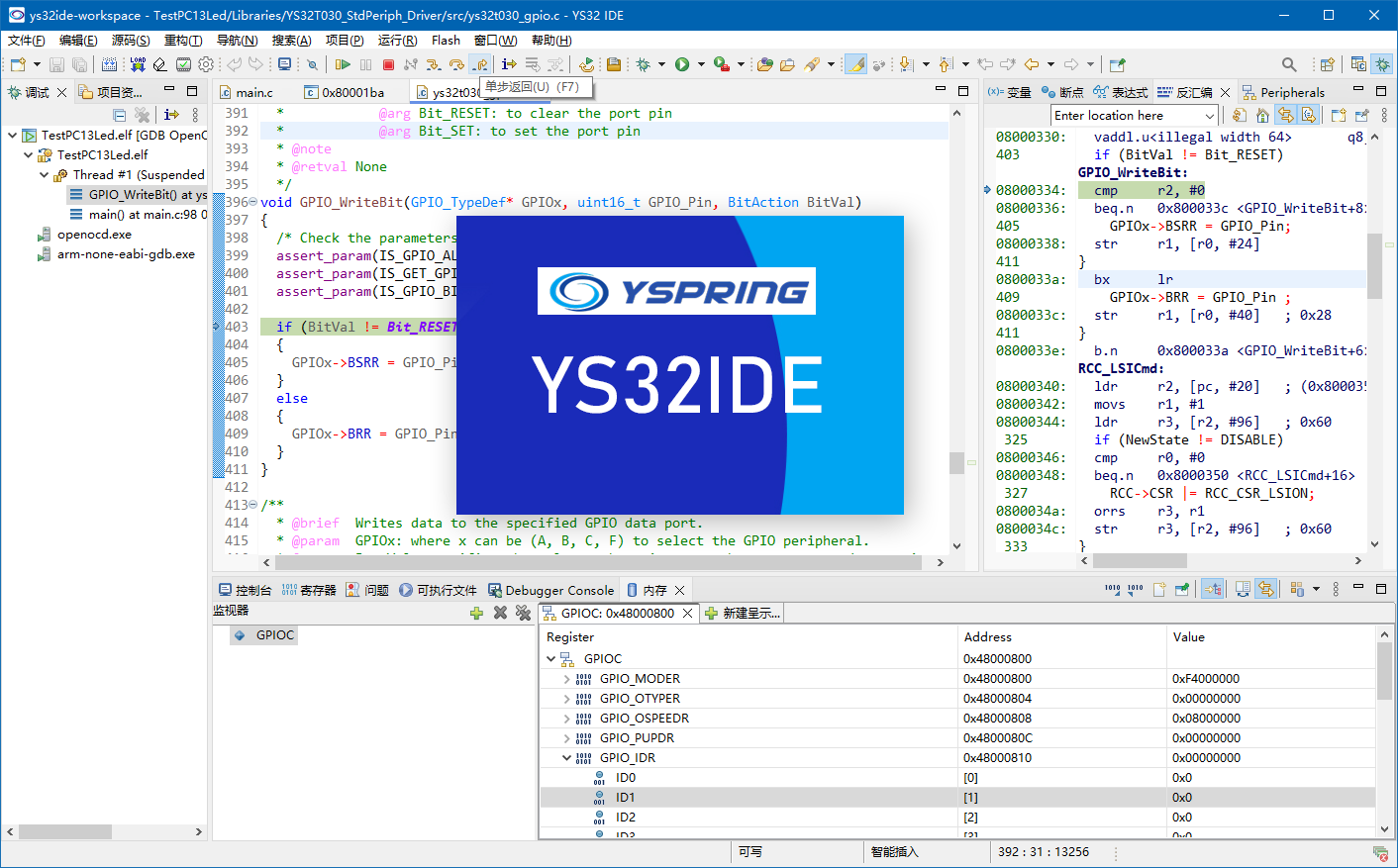Click the Load program toolbar icon
The height and width of the screenshot is (868, 1398).
coord(138,64)
